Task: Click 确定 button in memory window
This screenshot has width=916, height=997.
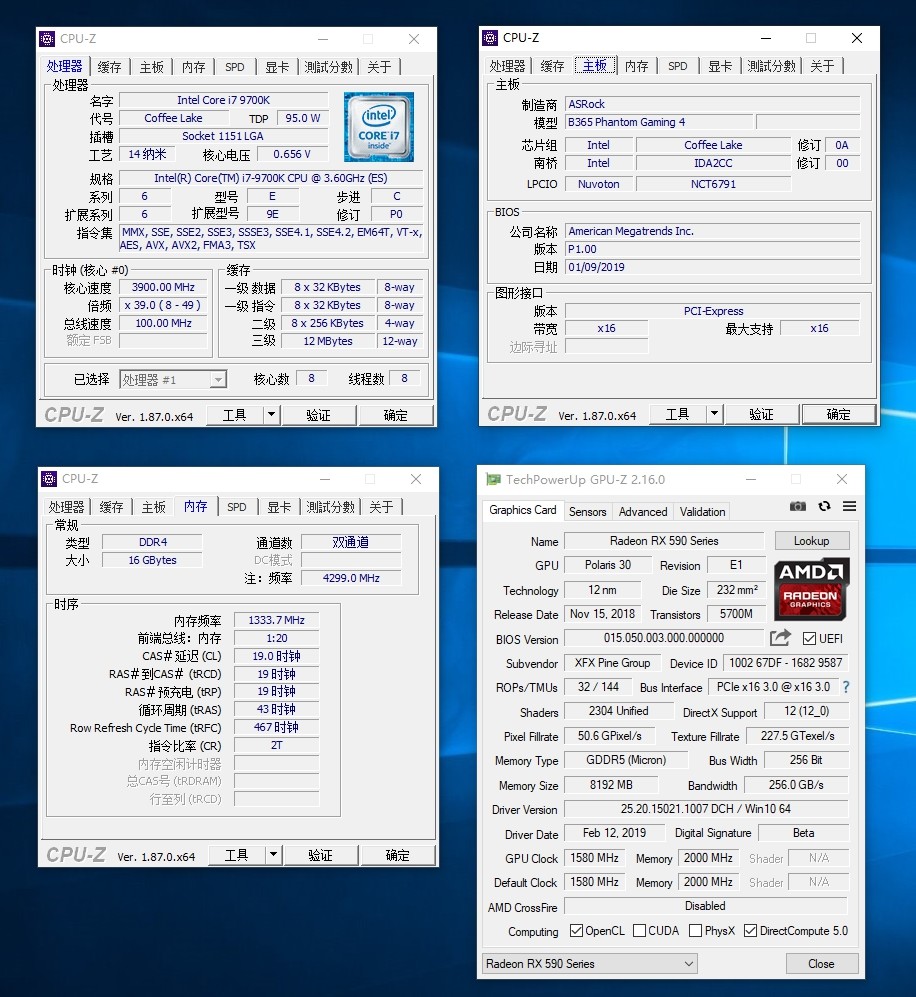Action: [397, 855]
